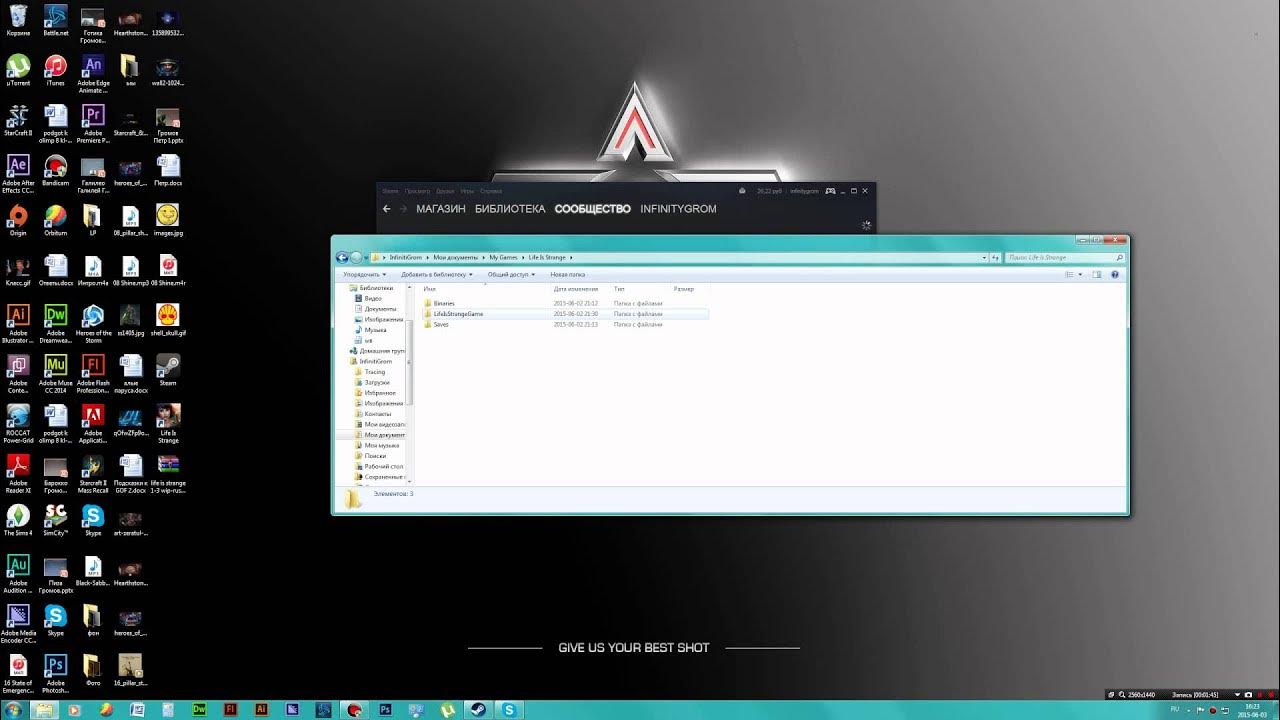The image size is (1280, 720).
Task: Select Adobe Premiere Pro desktop shortcut
Action: pos(93,124)
